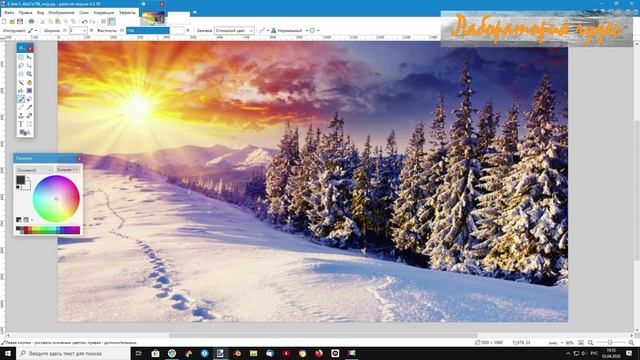Increase hardness with plus button
The width and height of the screenshot is (640, 360).
[x=188, y=31]
